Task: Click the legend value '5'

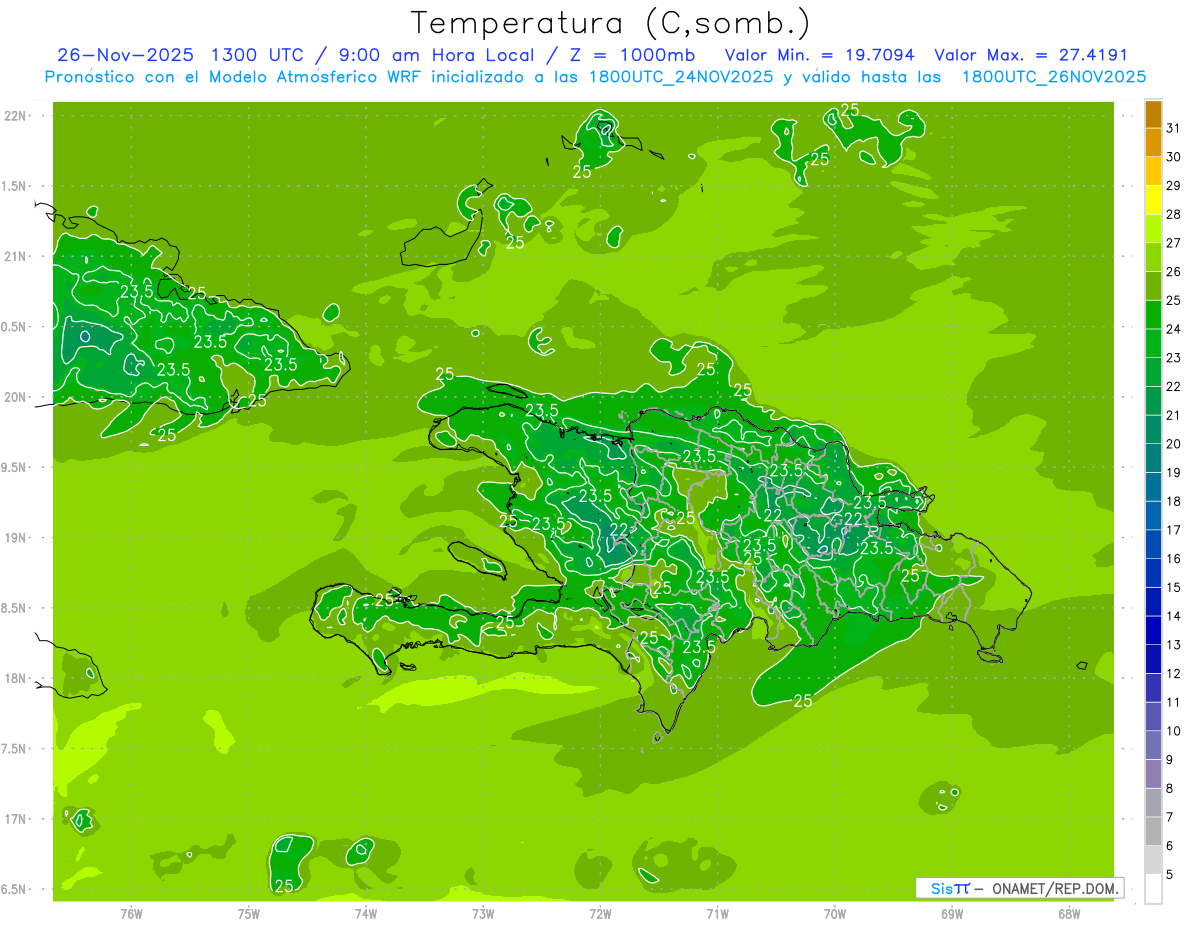Action: [1170, 875]
